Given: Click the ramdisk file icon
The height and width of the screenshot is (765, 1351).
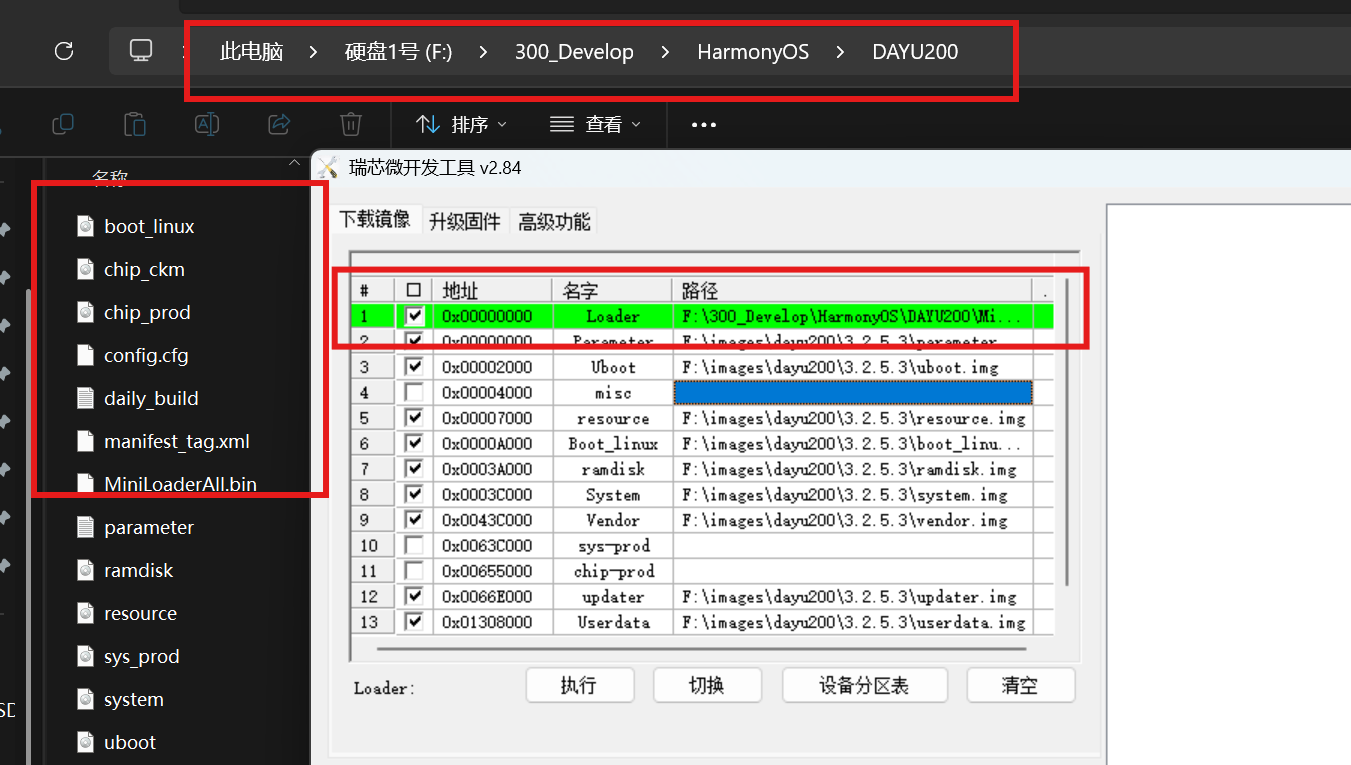Looking at the screenshot, I should point(86,570).
